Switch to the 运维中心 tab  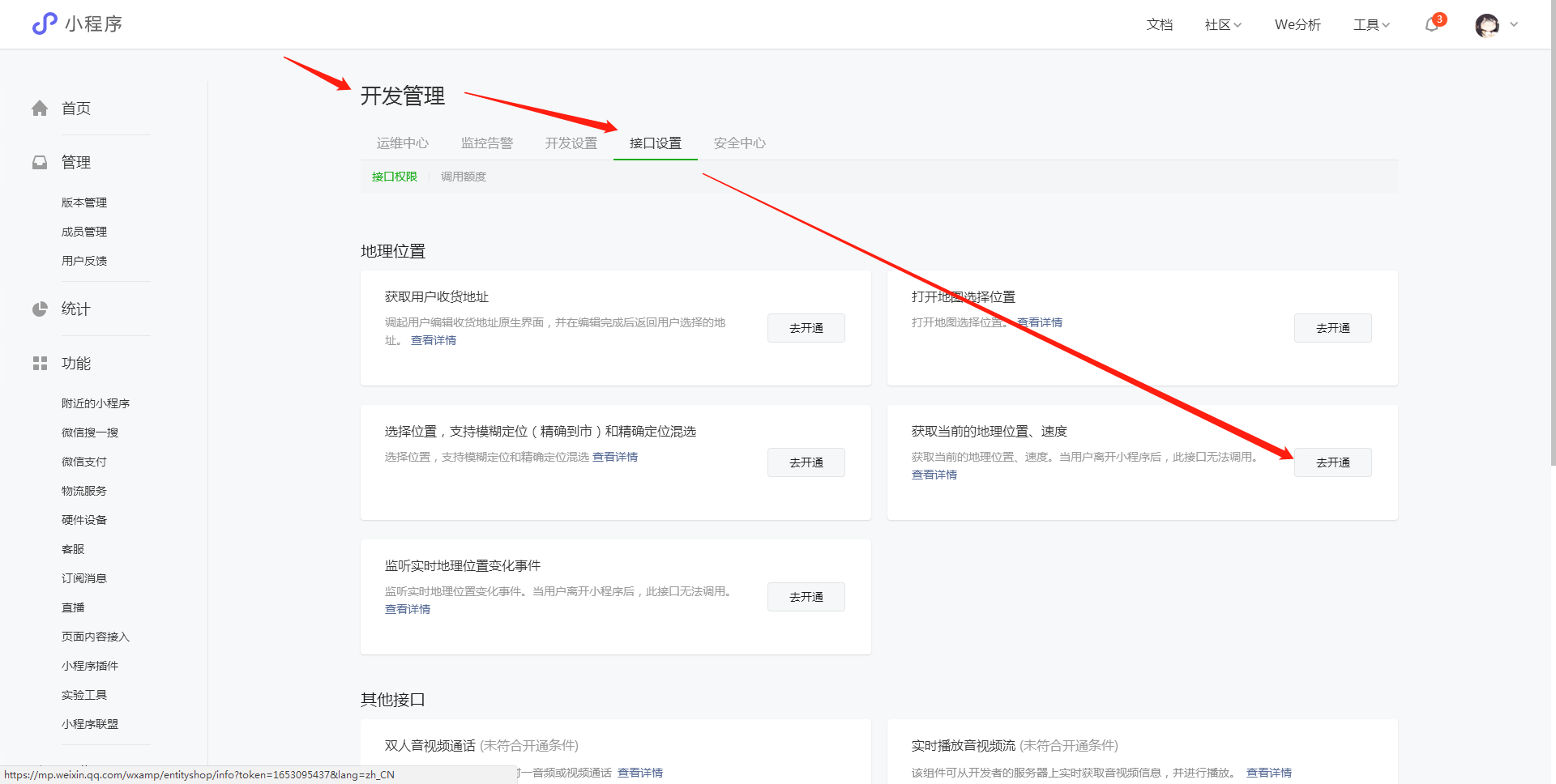tap(403, 143)
